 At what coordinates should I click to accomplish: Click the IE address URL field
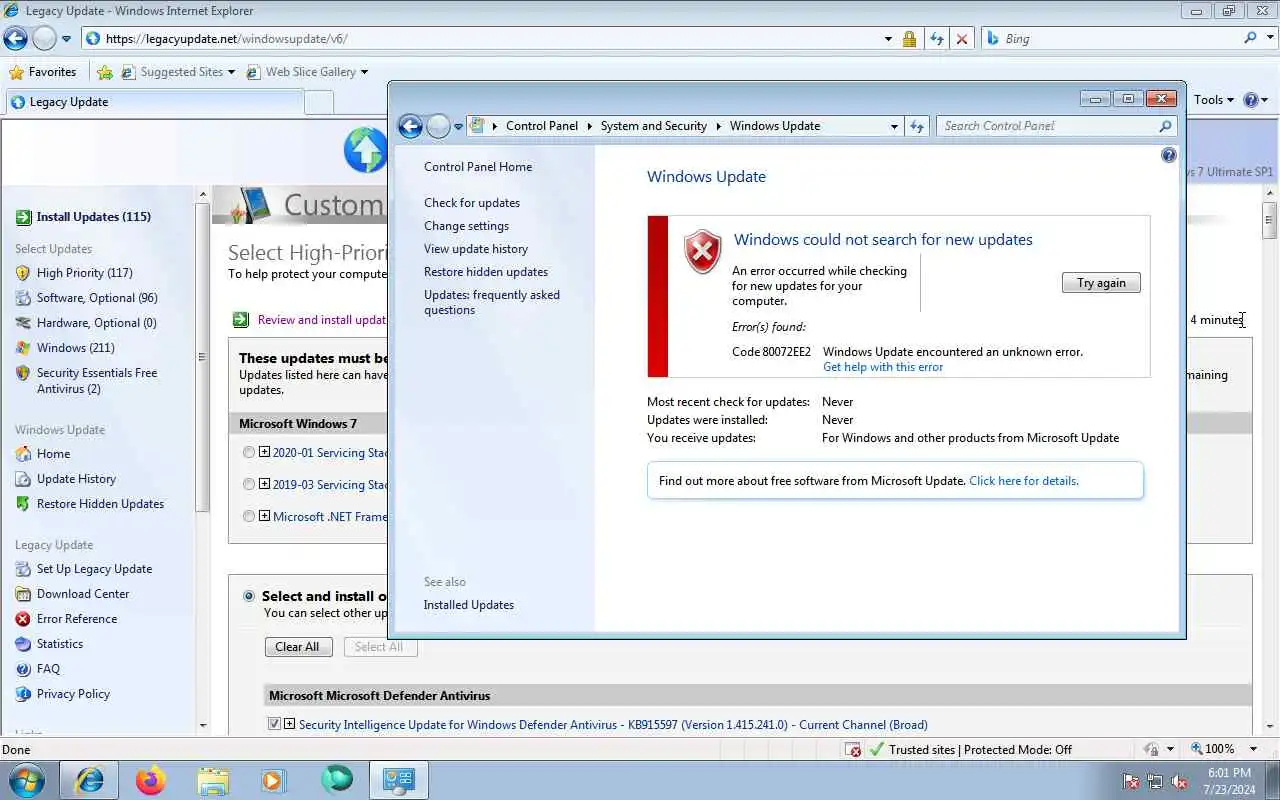(x=480, y=39)
